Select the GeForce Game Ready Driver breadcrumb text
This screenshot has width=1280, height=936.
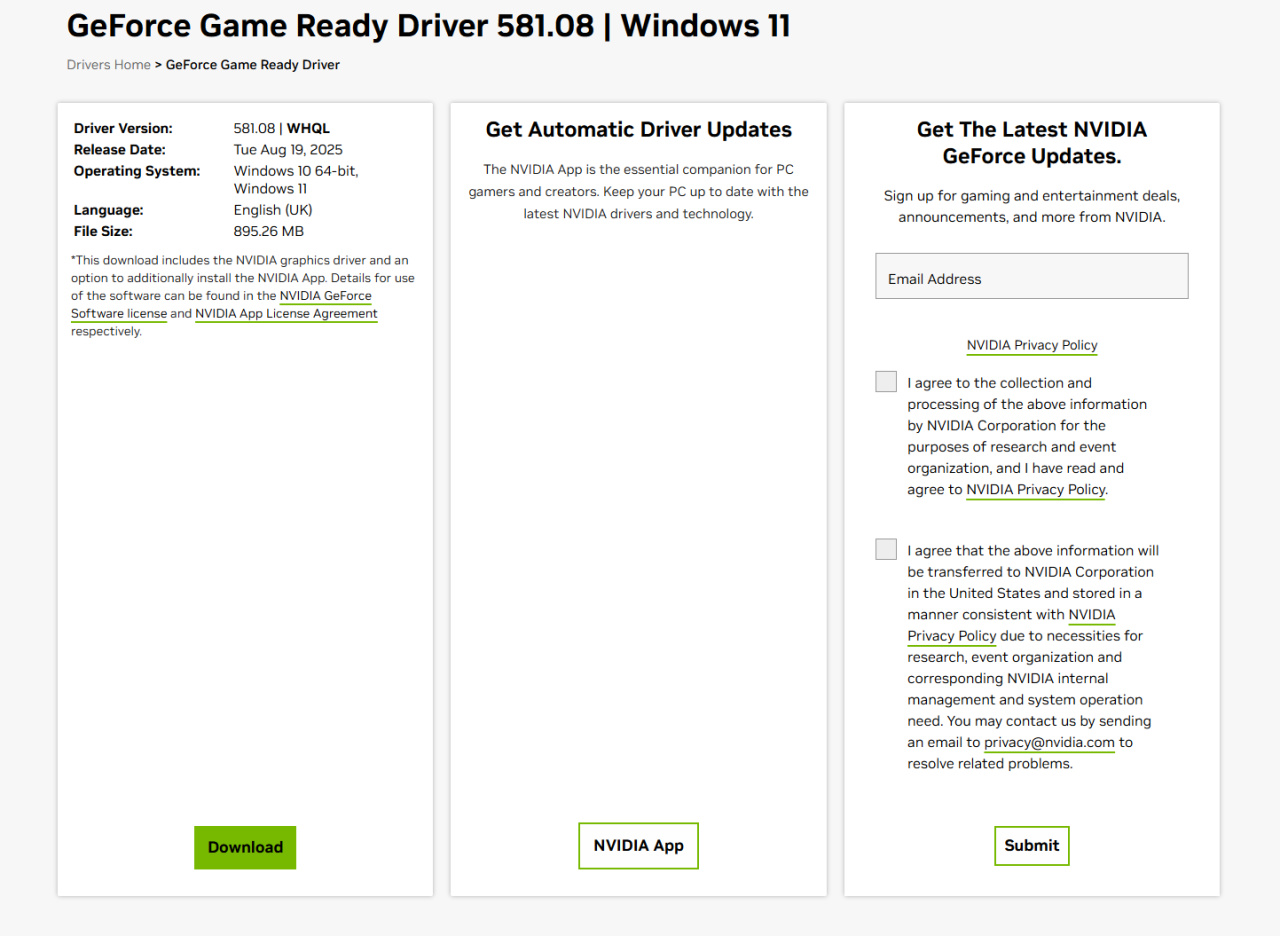253,65
